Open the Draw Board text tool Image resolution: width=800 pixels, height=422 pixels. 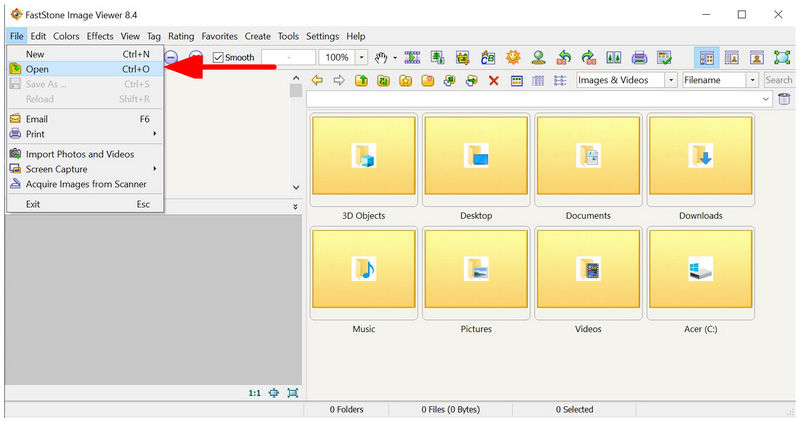[x=488, y=57]
